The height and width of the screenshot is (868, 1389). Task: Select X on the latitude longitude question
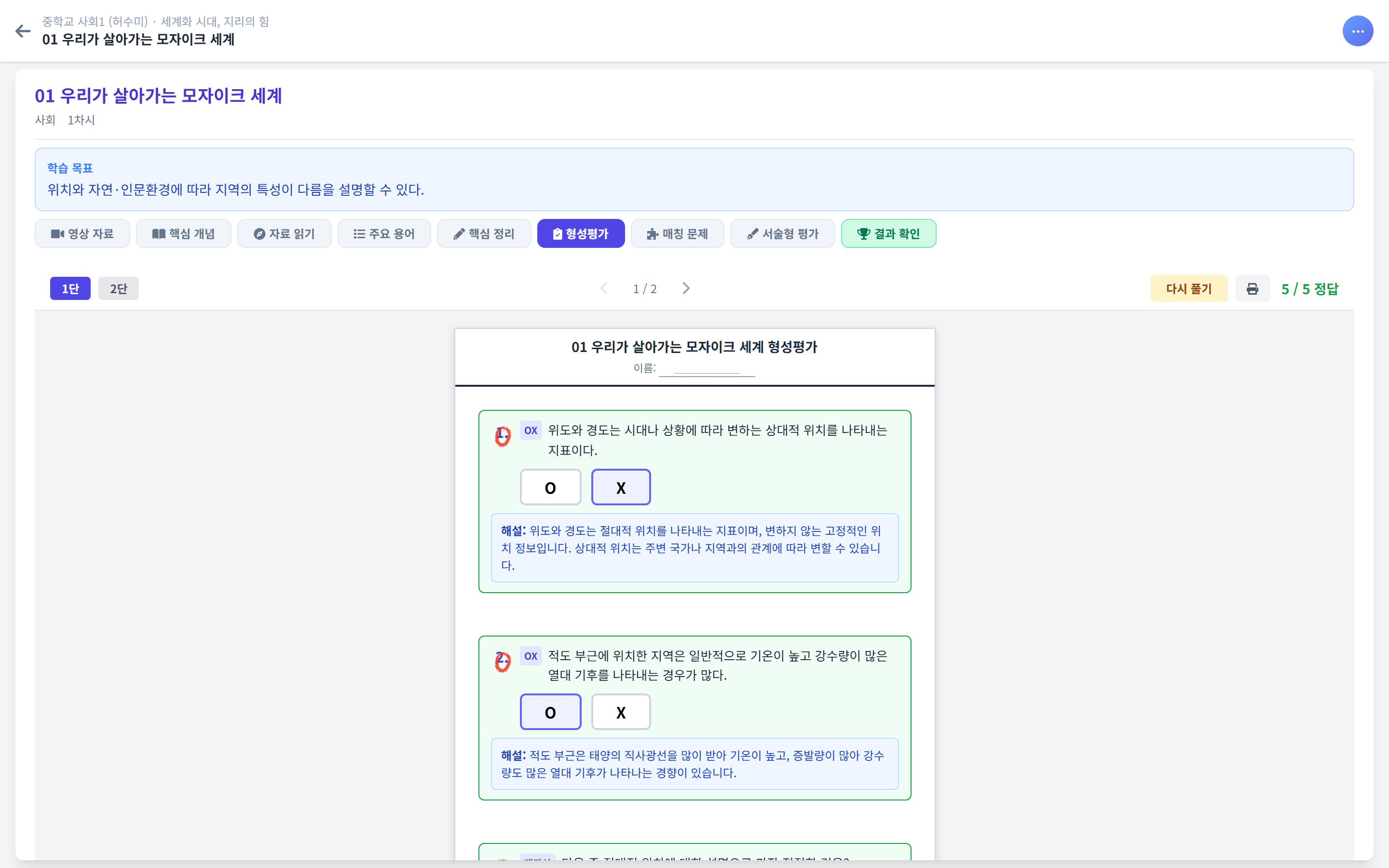pos(620,487)
